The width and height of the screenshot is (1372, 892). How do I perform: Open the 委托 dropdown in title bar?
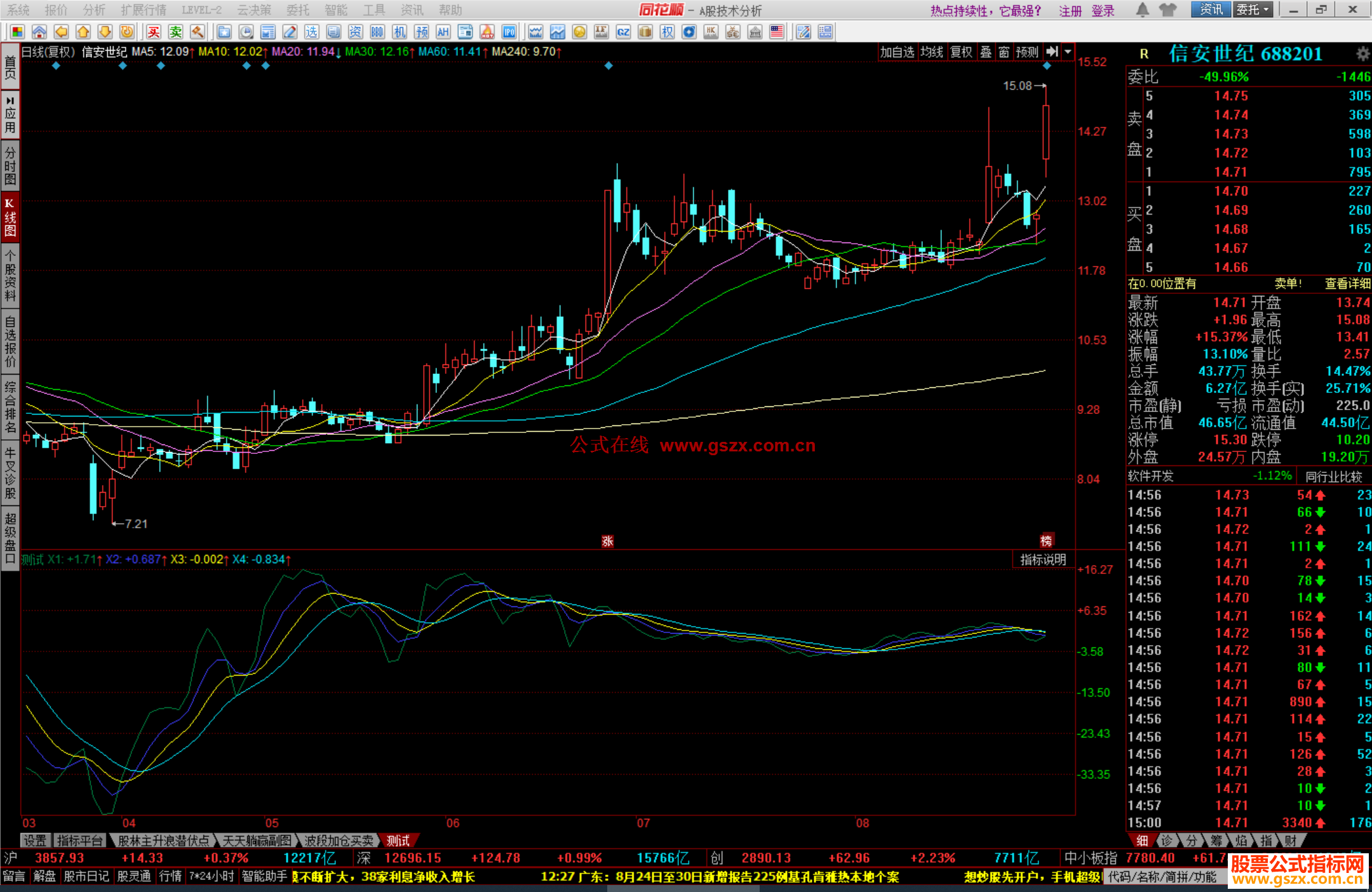(x=1253, y=10)
